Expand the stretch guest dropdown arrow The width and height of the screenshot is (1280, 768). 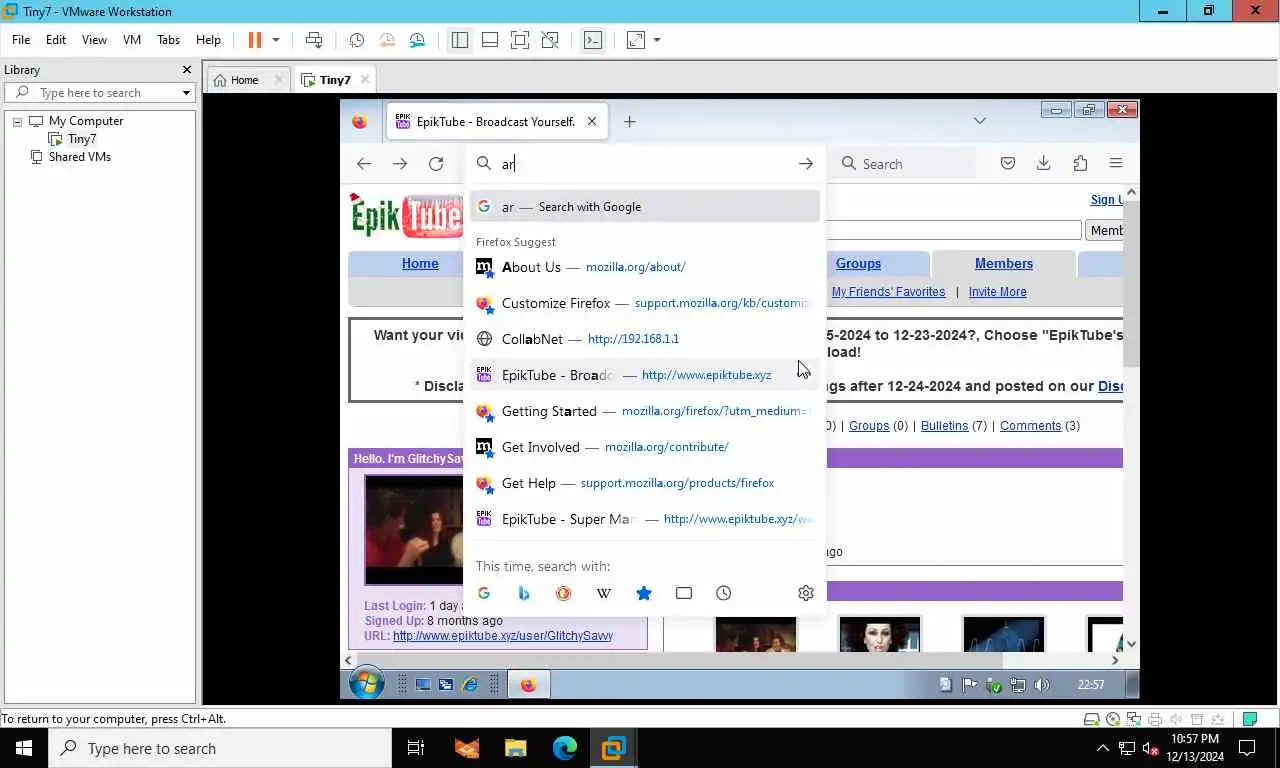click(x=657, y=40)
